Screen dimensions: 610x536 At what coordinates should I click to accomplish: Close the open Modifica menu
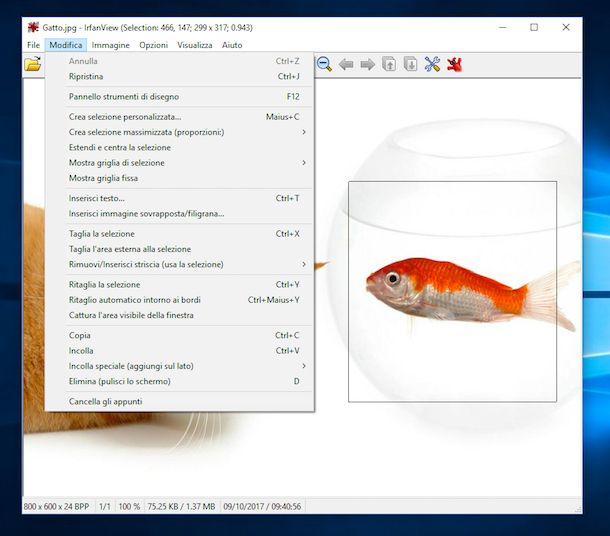[66, 45]
